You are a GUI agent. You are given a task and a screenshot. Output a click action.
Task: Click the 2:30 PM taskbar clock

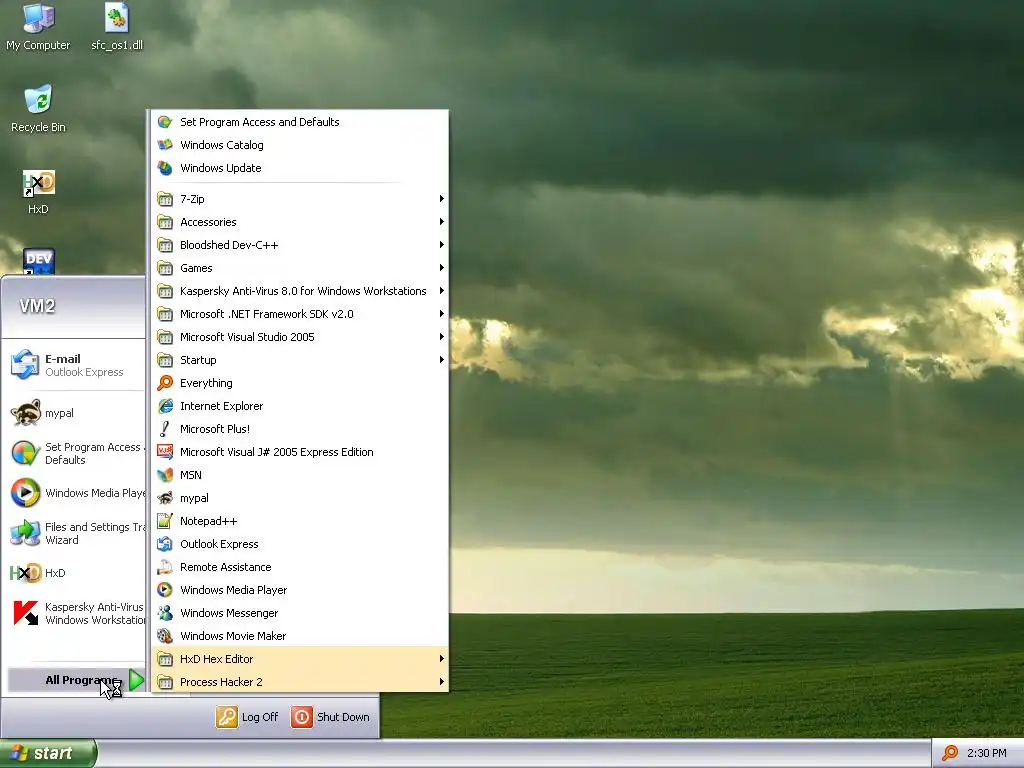[x=986, y=753]
